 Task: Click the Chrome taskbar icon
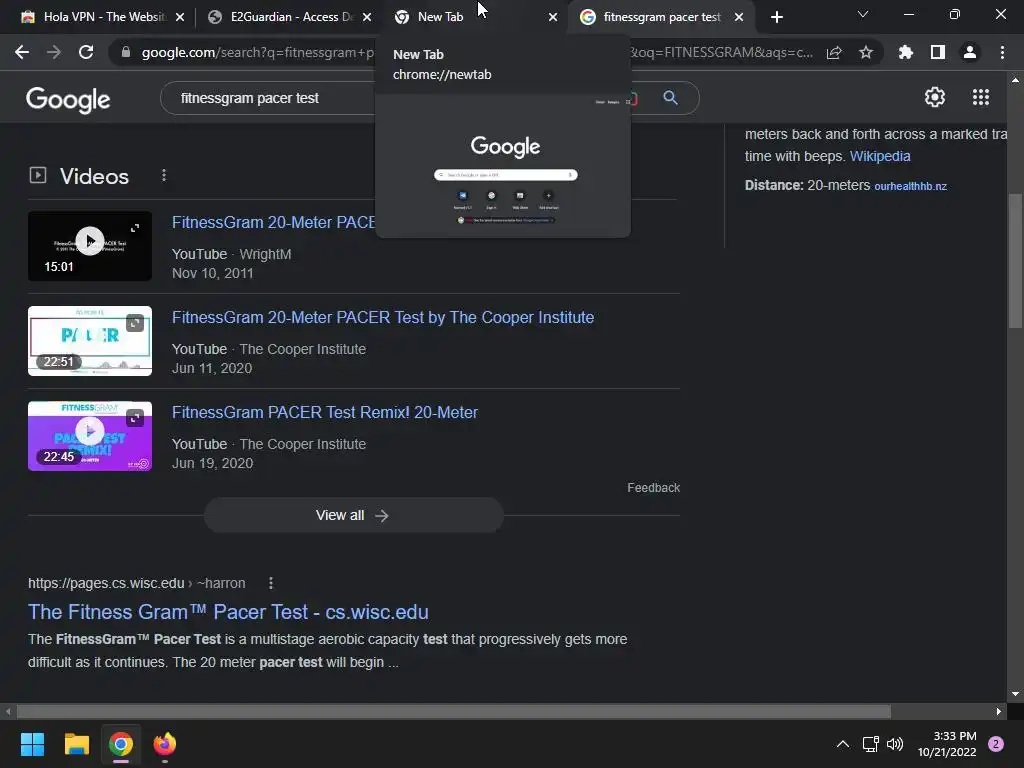pyautogui.click(x=121, y=744)
